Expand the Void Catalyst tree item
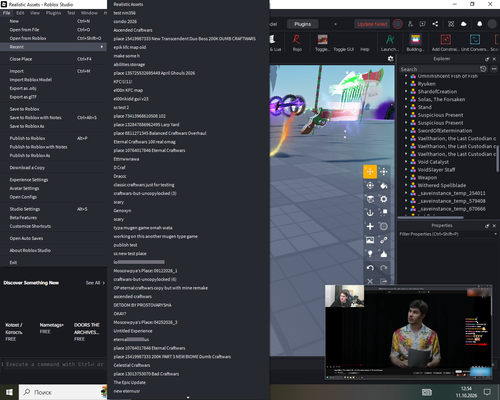Viewport: 500px width, 400px height. pos(406,162)
